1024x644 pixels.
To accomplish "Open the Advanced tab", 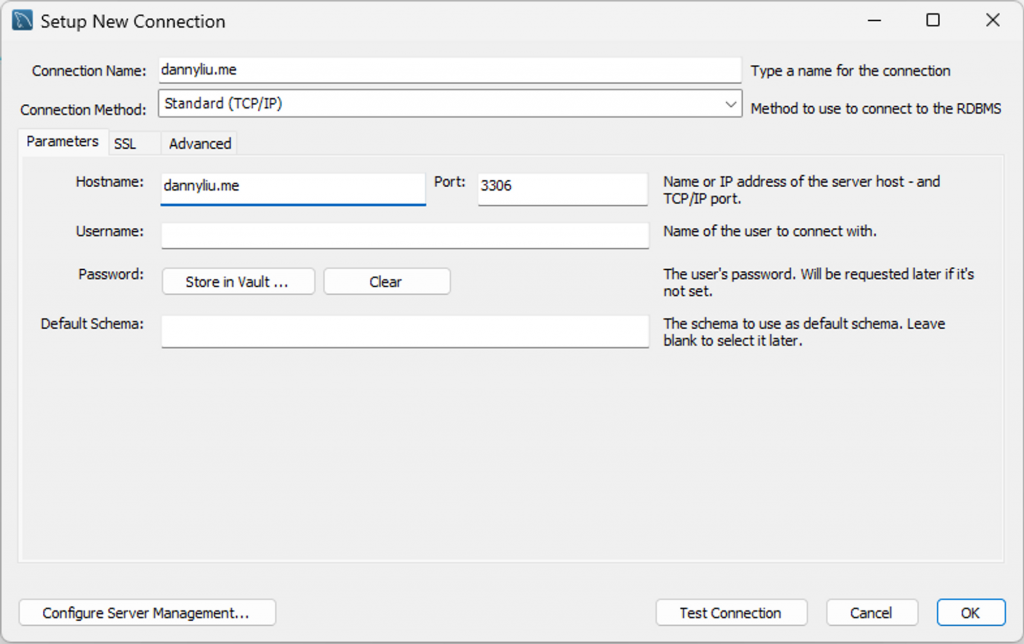I will (x=200, y=144).
